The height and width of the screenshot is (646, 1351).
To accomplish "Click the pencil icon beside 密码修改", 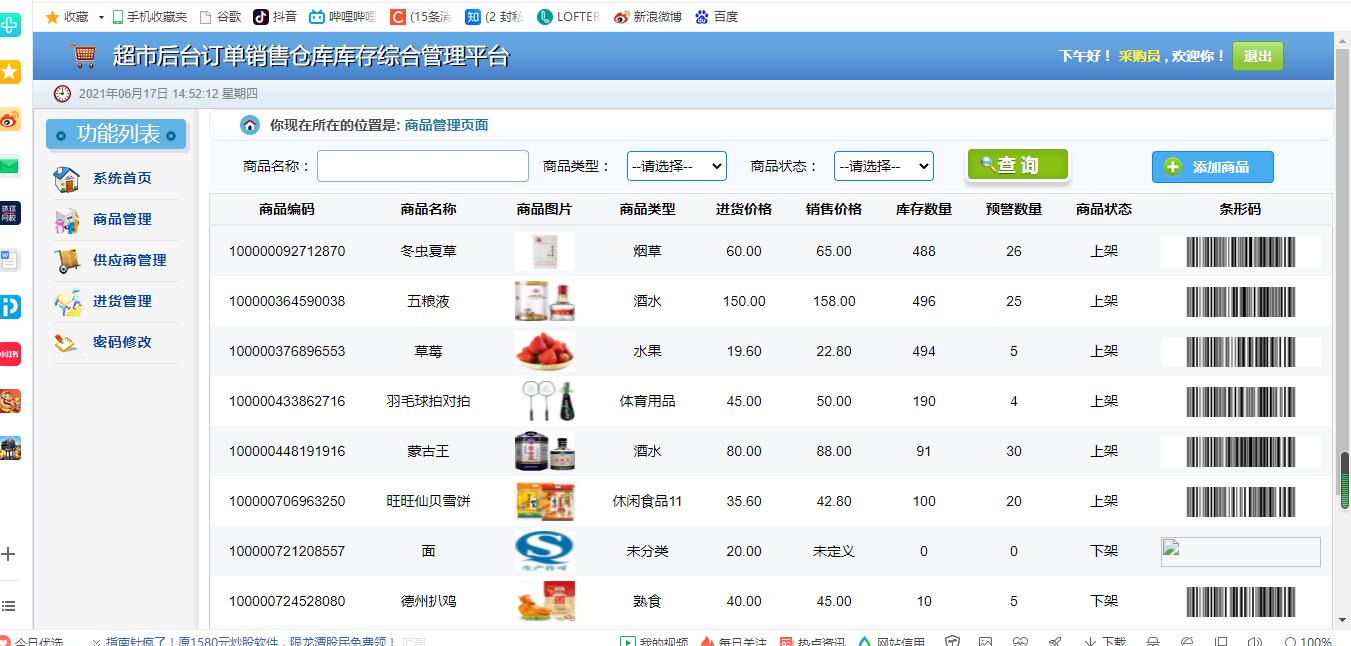I will click(66, 343).
